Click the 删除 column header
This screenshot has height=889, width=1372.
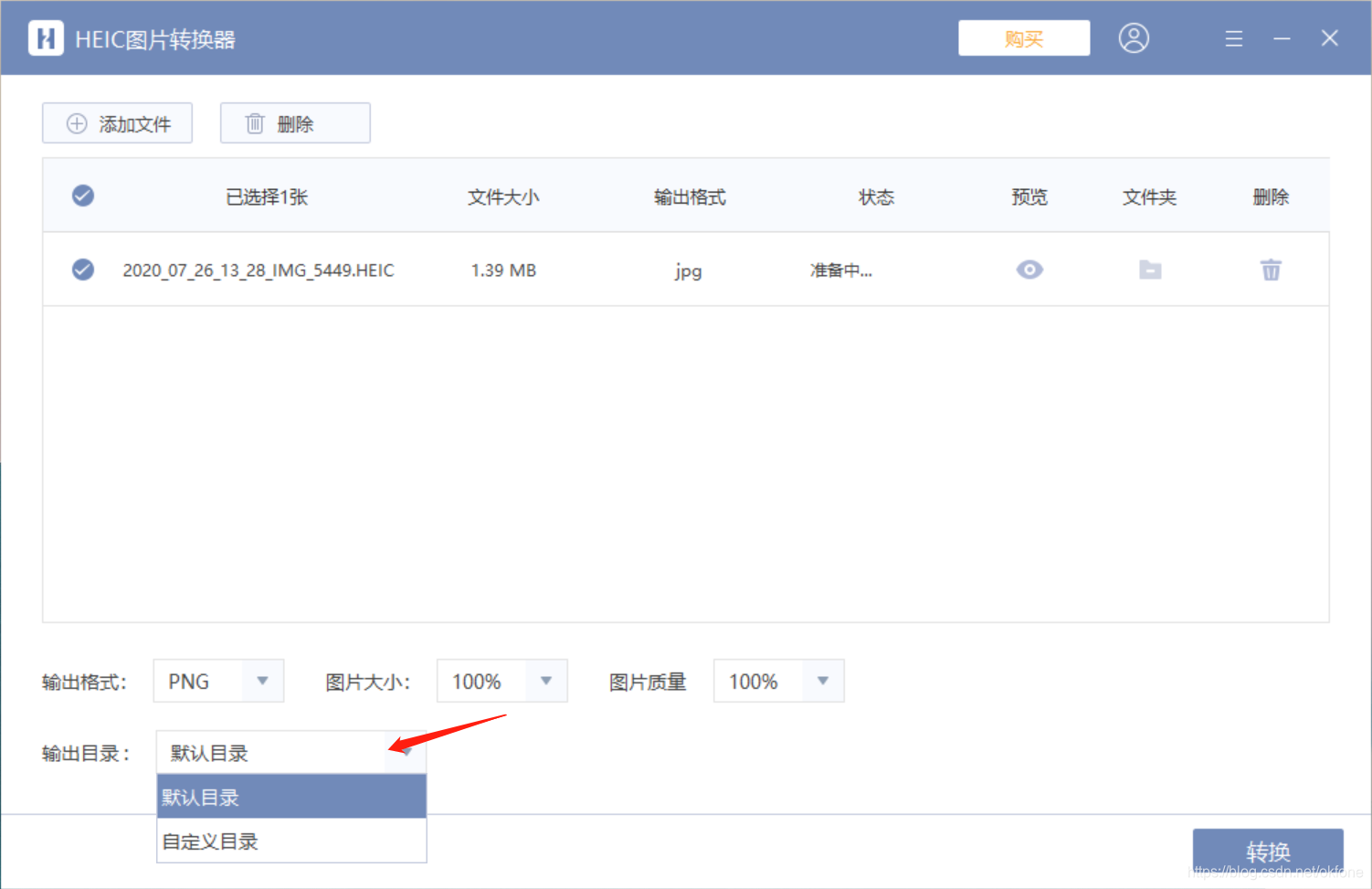(1271, 197)
